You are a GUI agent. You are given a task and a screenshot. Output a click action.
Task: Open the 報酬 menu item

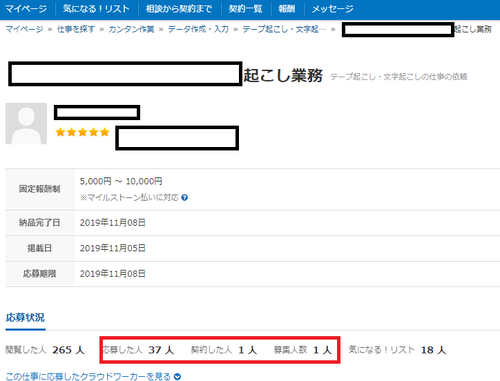click(287, 9)
